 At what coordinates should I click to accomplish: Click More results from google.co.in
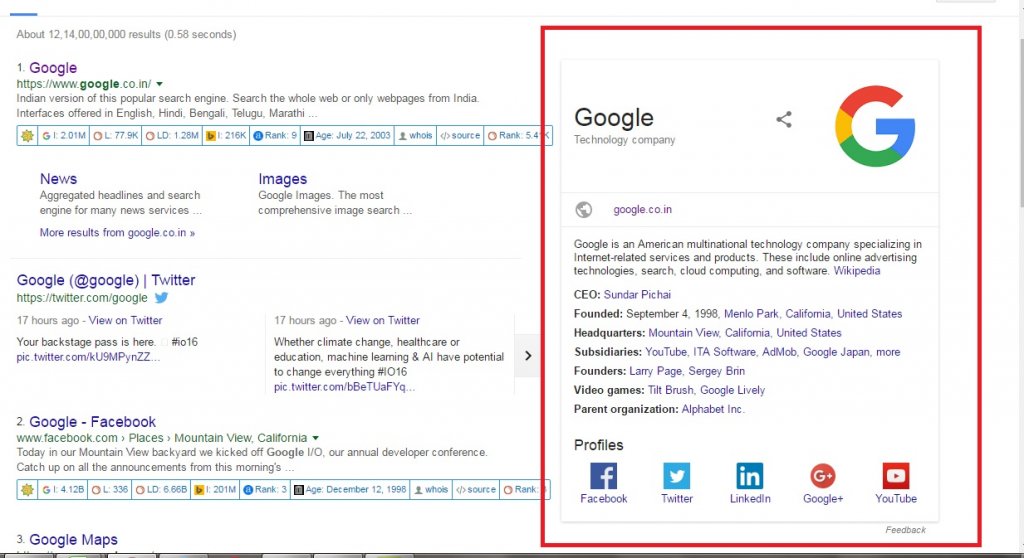(x=117, y=233)
